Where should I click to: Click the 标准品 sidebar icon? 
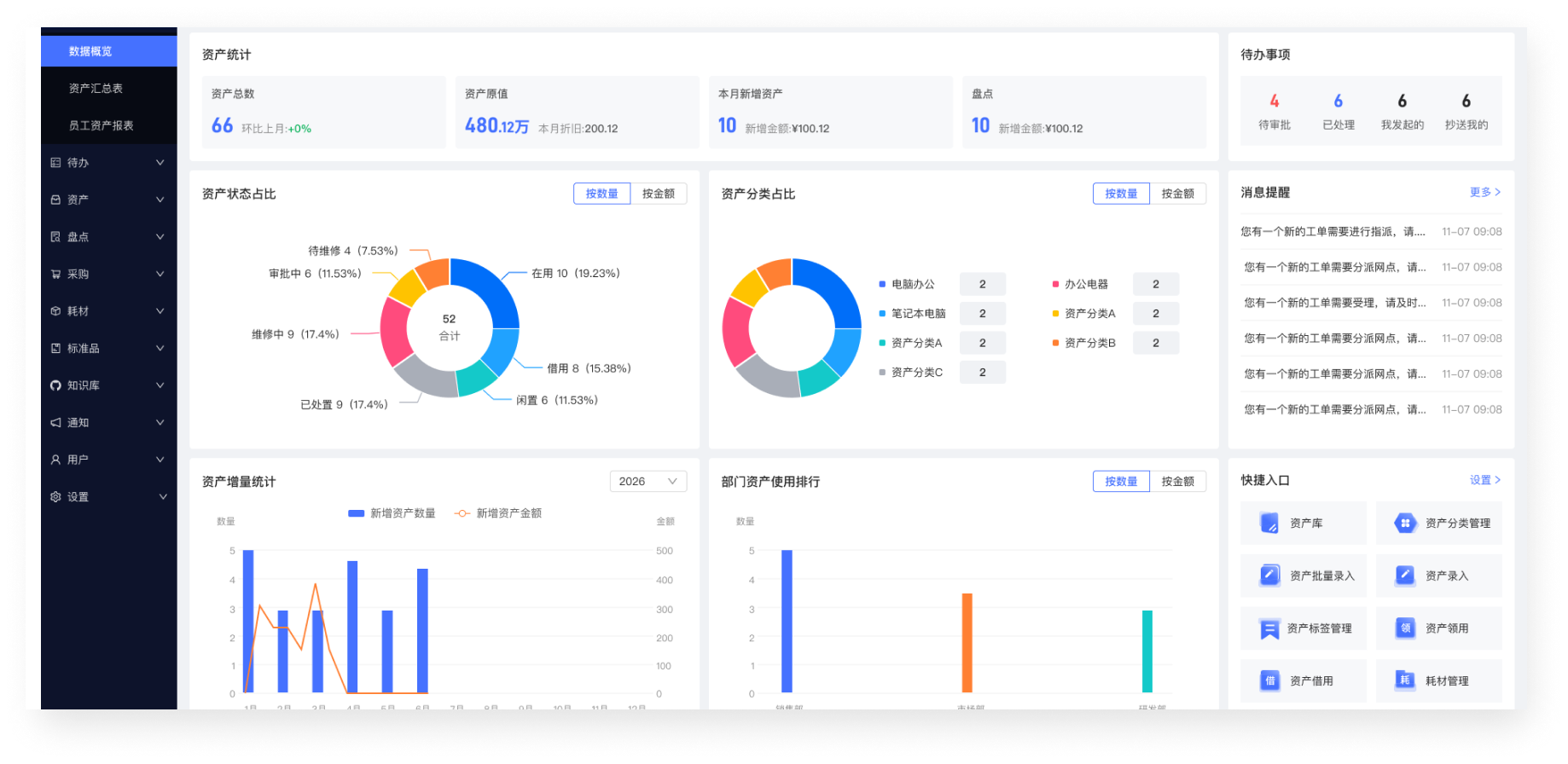pos(55,348)
